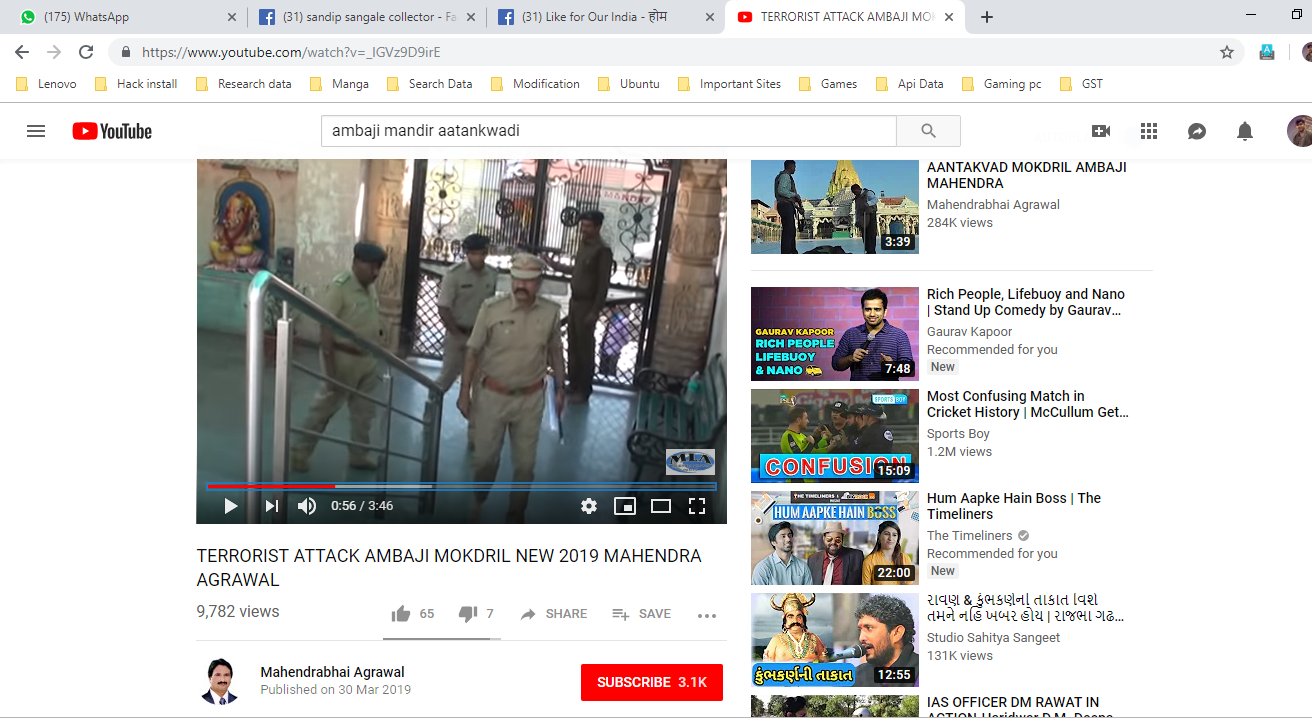Image resolution: width=1312 pixels, height=721 pixels.
Task: Open the Manga bookmark folder
Action: [x=339, y=84]
